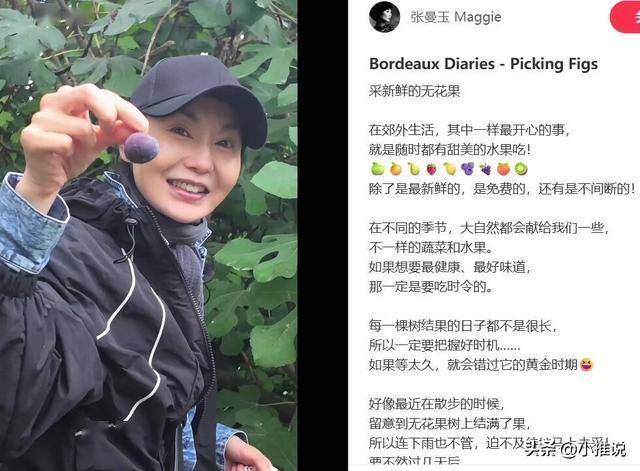Click the 头条 @小雅说 watermark

click(575, 449)
